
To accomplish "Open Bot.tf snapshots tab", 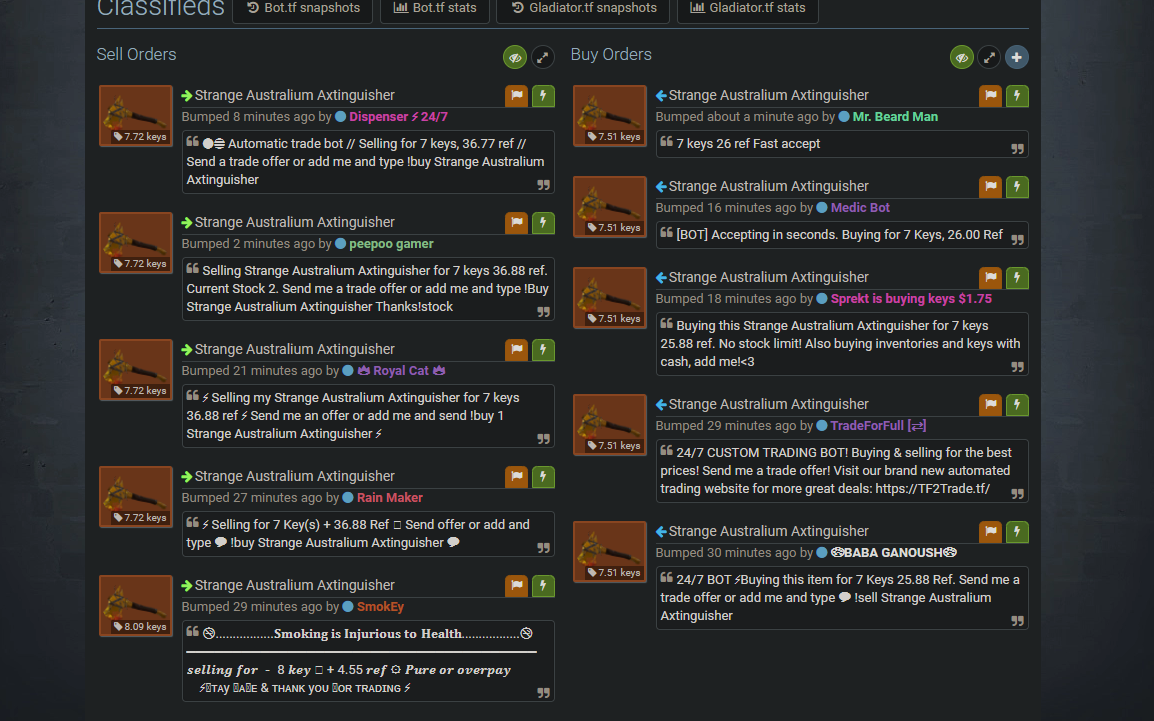I will (x=303, y=8).
